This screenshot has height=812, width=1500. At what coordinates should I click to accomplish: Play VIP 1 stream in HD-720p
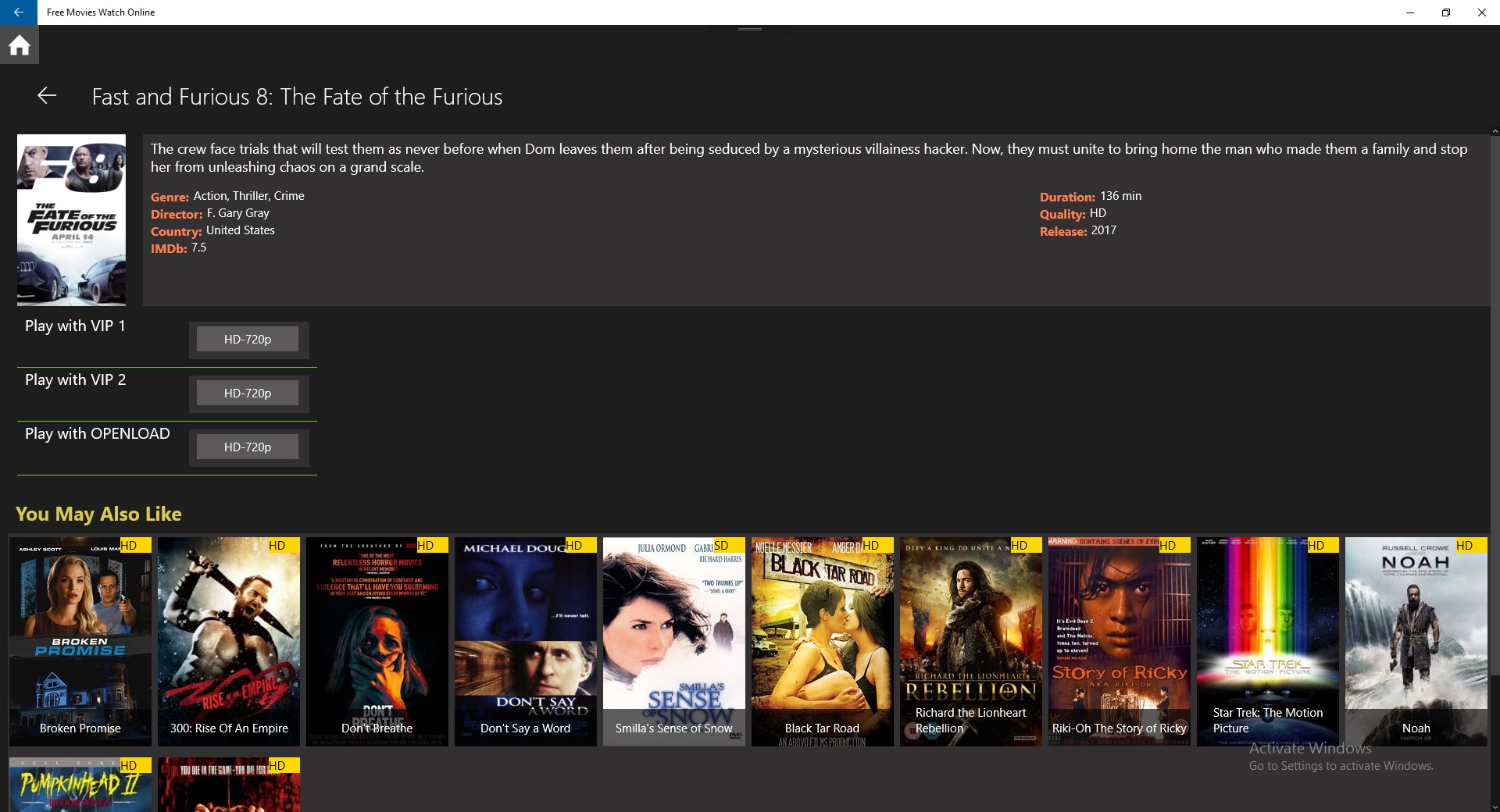coord(248,340)
